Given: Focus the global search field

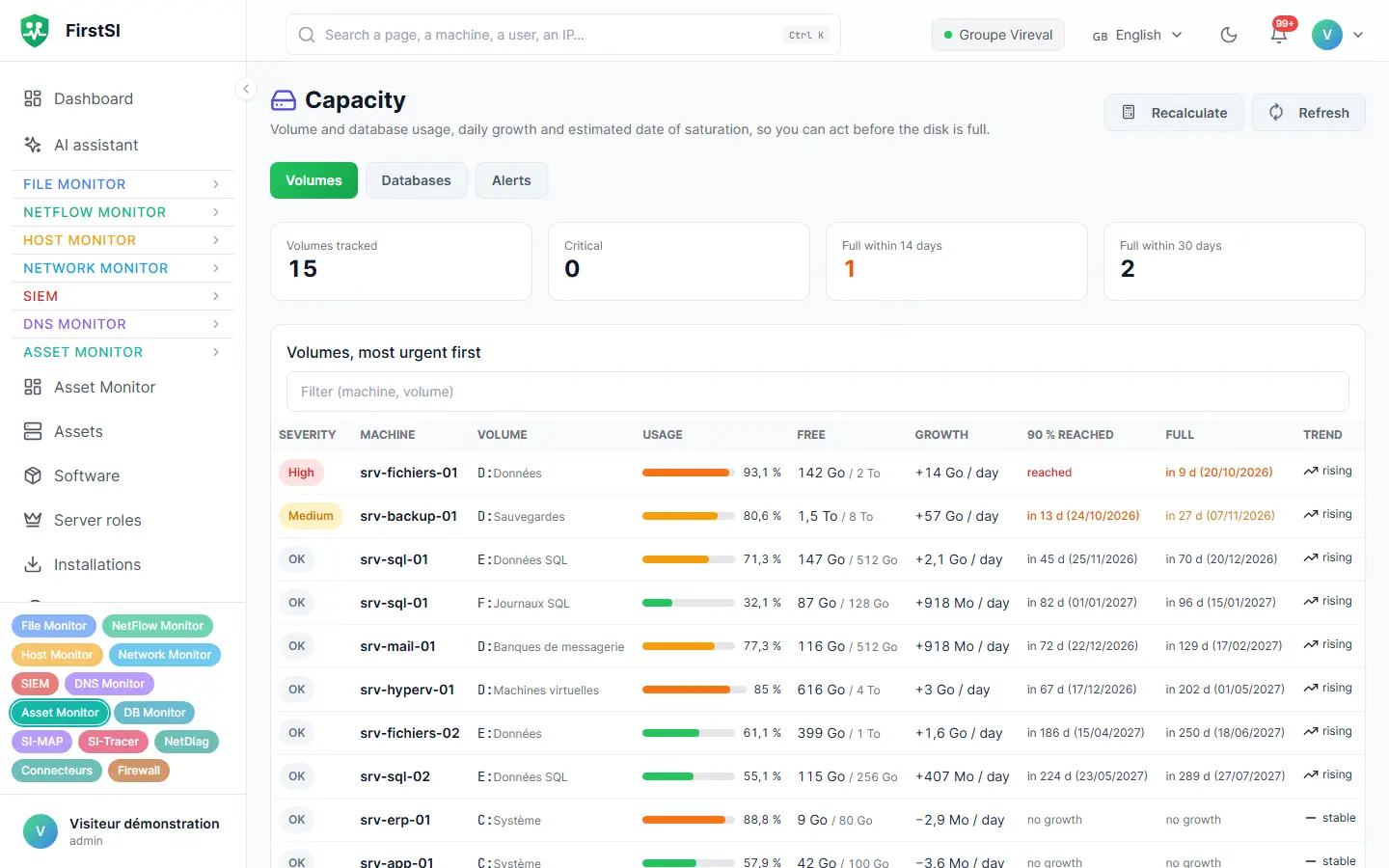Looking at the screenshot, I should coord(563,35).
